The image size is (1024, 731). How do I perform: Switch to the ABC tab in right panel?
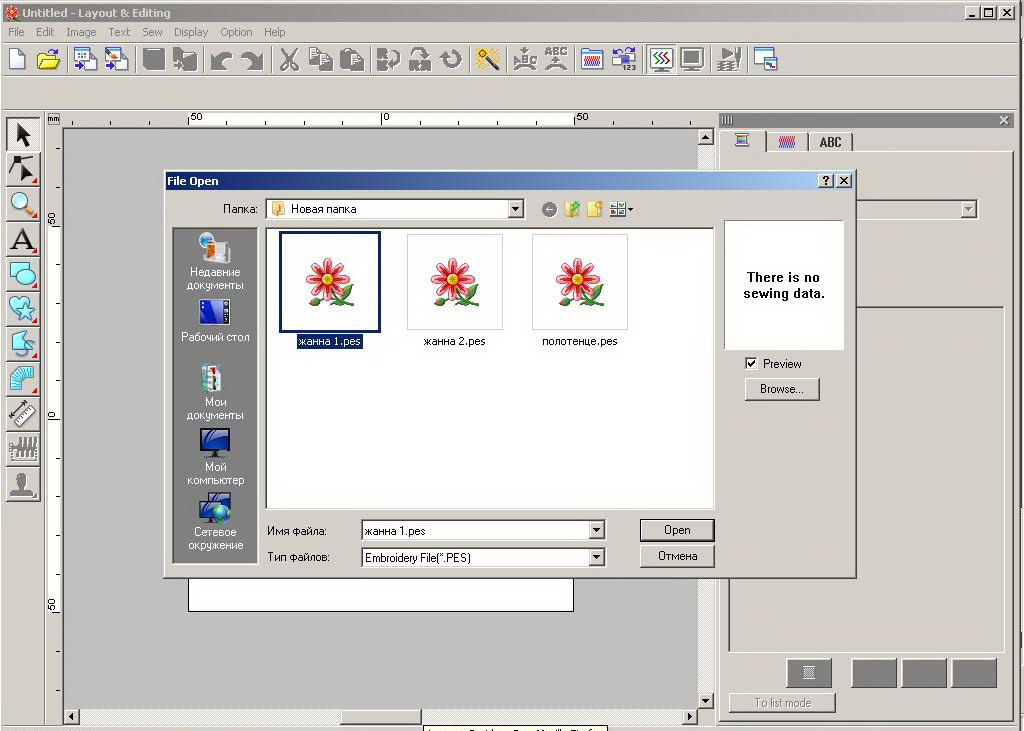[830, 142]
